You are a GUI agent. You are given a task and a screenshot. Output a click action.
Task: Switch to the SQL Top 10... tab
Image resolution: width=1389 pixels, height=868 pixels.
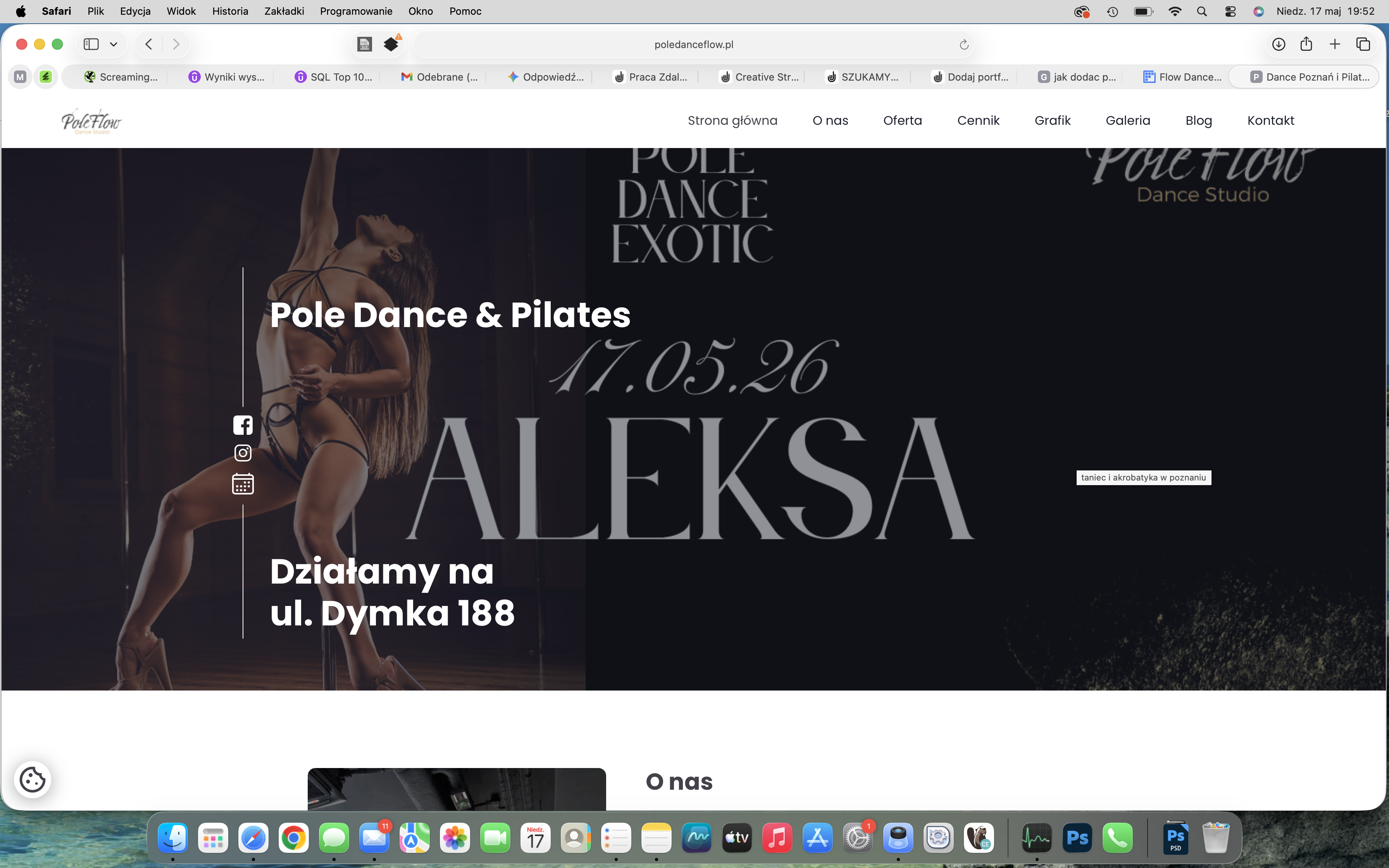pyautogui.click(x=333, y=77)
